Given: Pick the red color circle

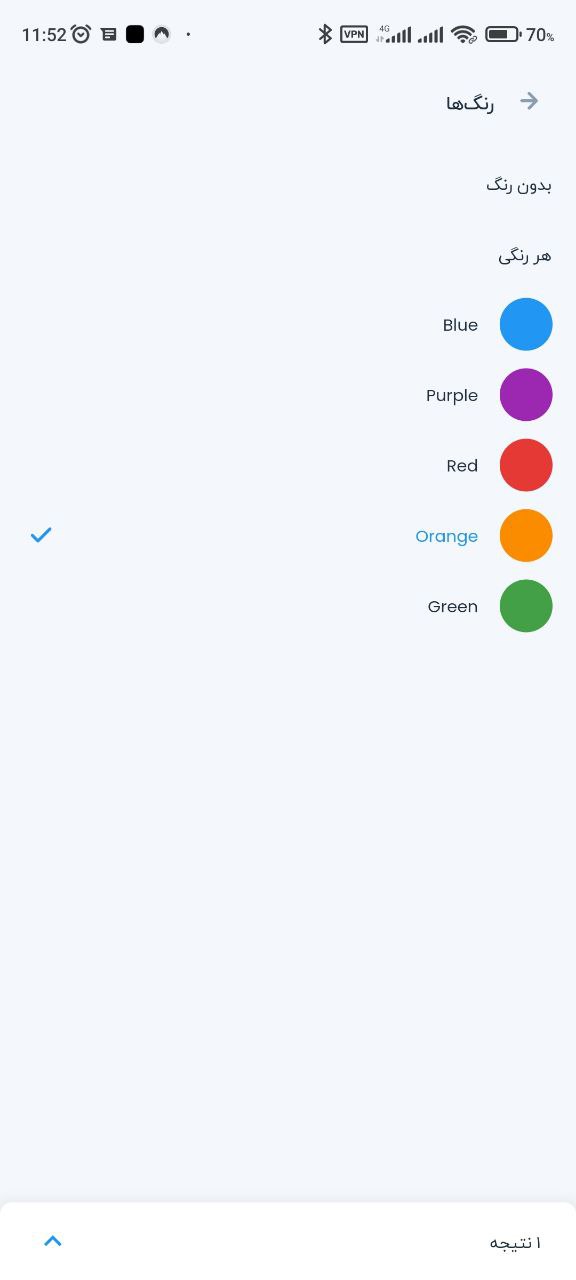Looking at the screenshot, I should [526, 465].
